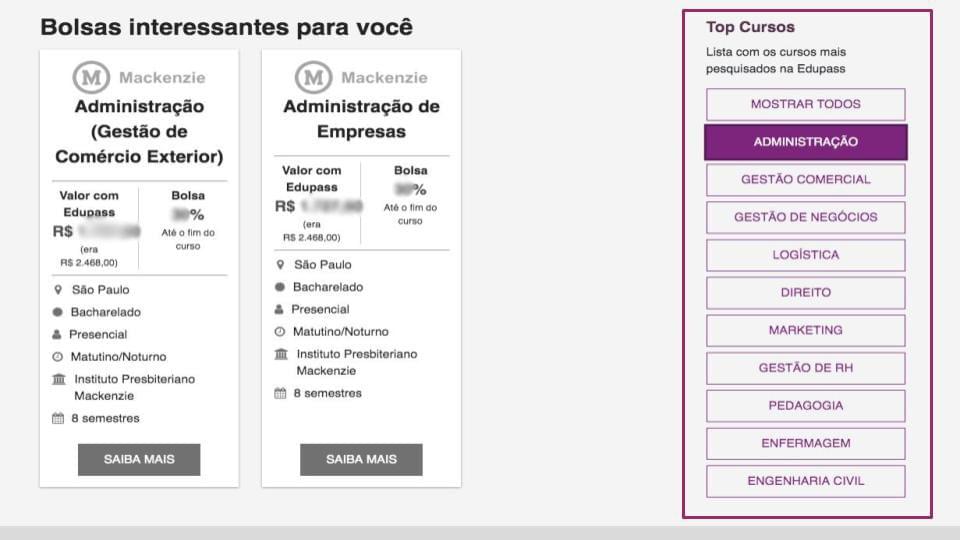Click the institution building icon in first card
This screenshot has width=960, height=540.
coord(59,379)
